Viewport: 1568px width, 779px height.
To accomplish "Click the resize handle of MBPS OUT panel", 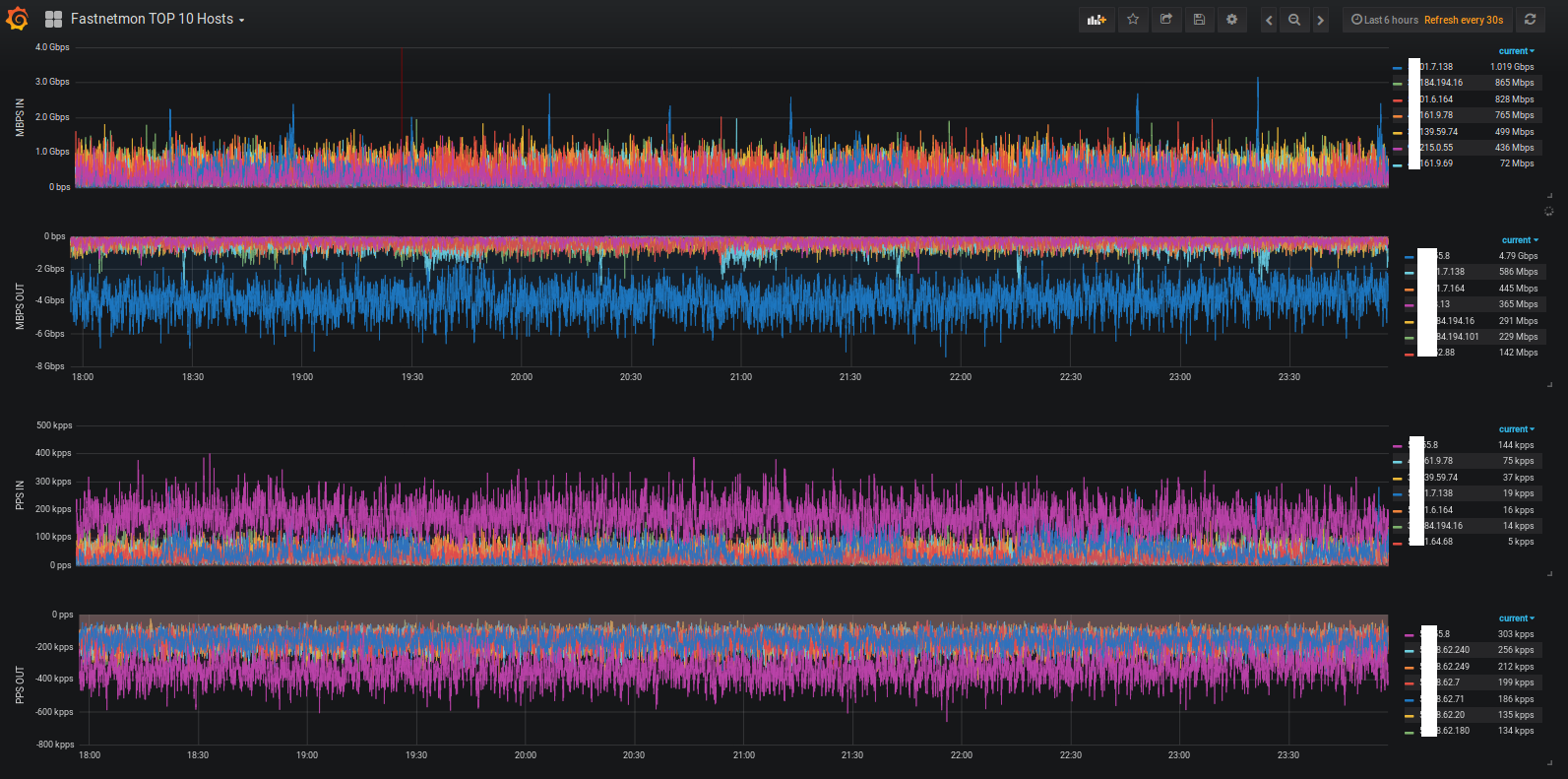I will tap(1549, 384).
